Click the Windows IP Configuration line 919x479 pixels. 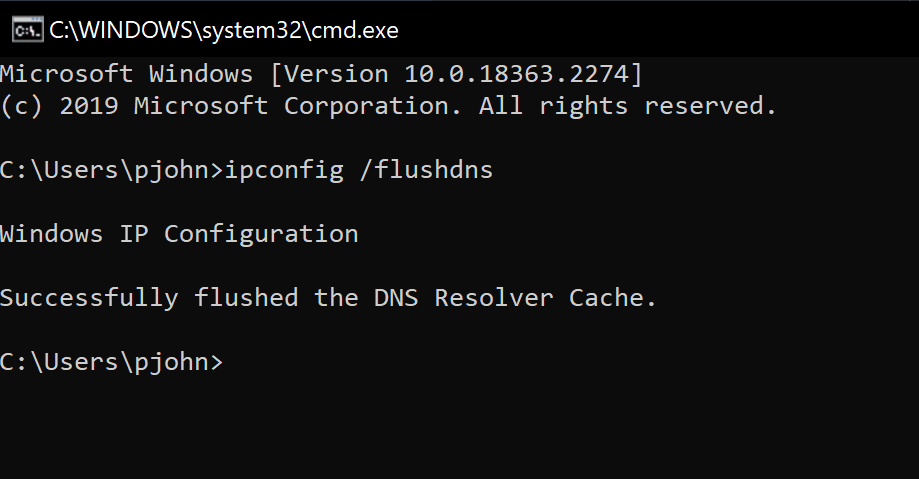[179, 234]
